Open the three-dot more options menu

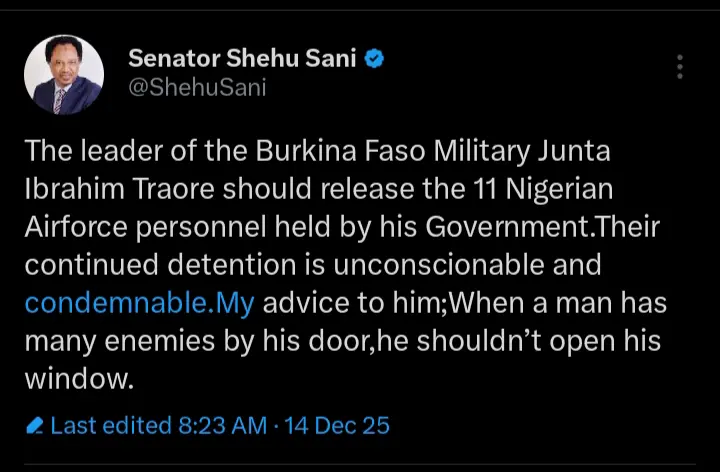[679, 67]
